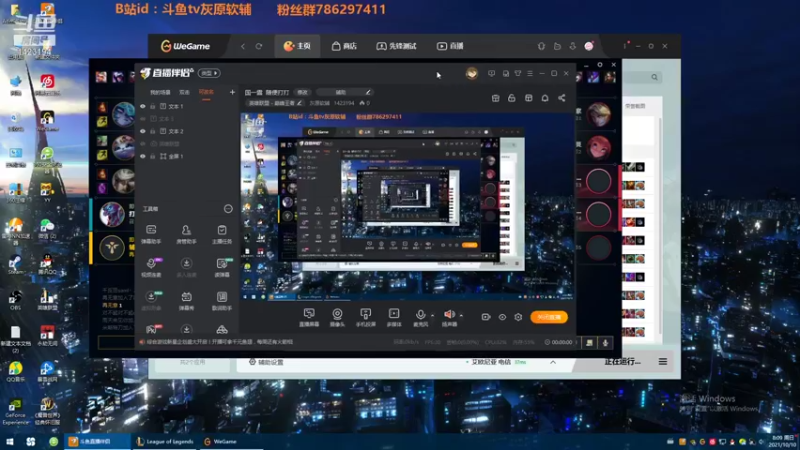800x450 pixels.
Task: Open the WeGame list menu icon beside 正在运行
Action: coord(662,362)
